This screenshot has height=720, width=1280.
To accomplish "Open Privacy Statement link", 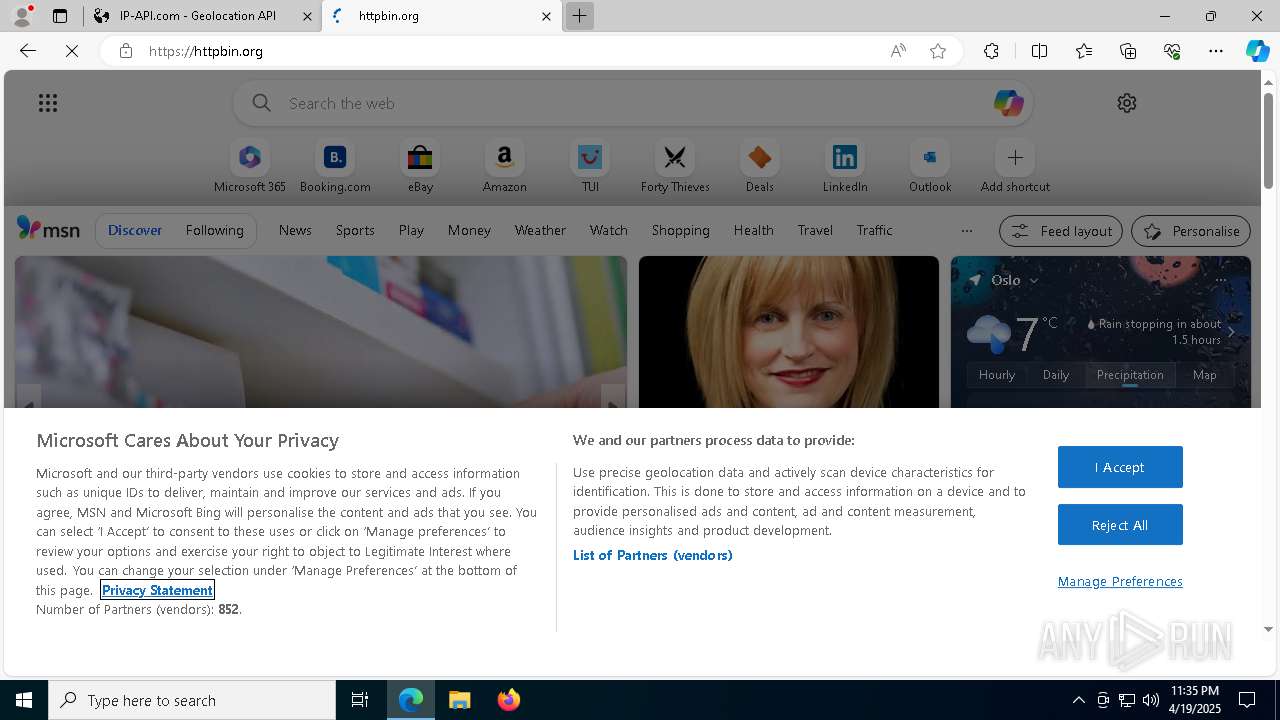I will [x=157, y=590].
